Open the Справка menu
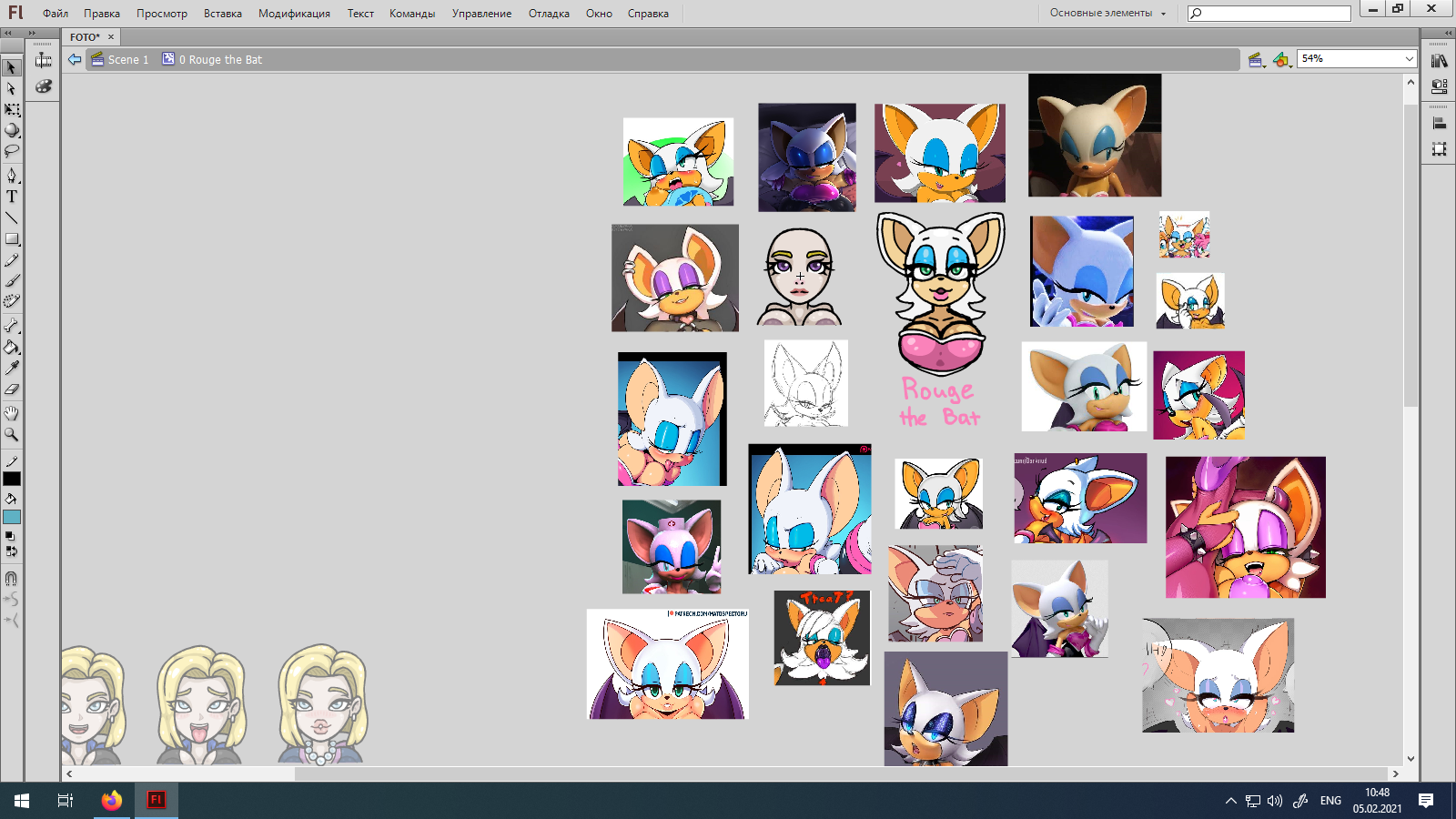Viewport: 1456px width, 819px height. (648, 14)
